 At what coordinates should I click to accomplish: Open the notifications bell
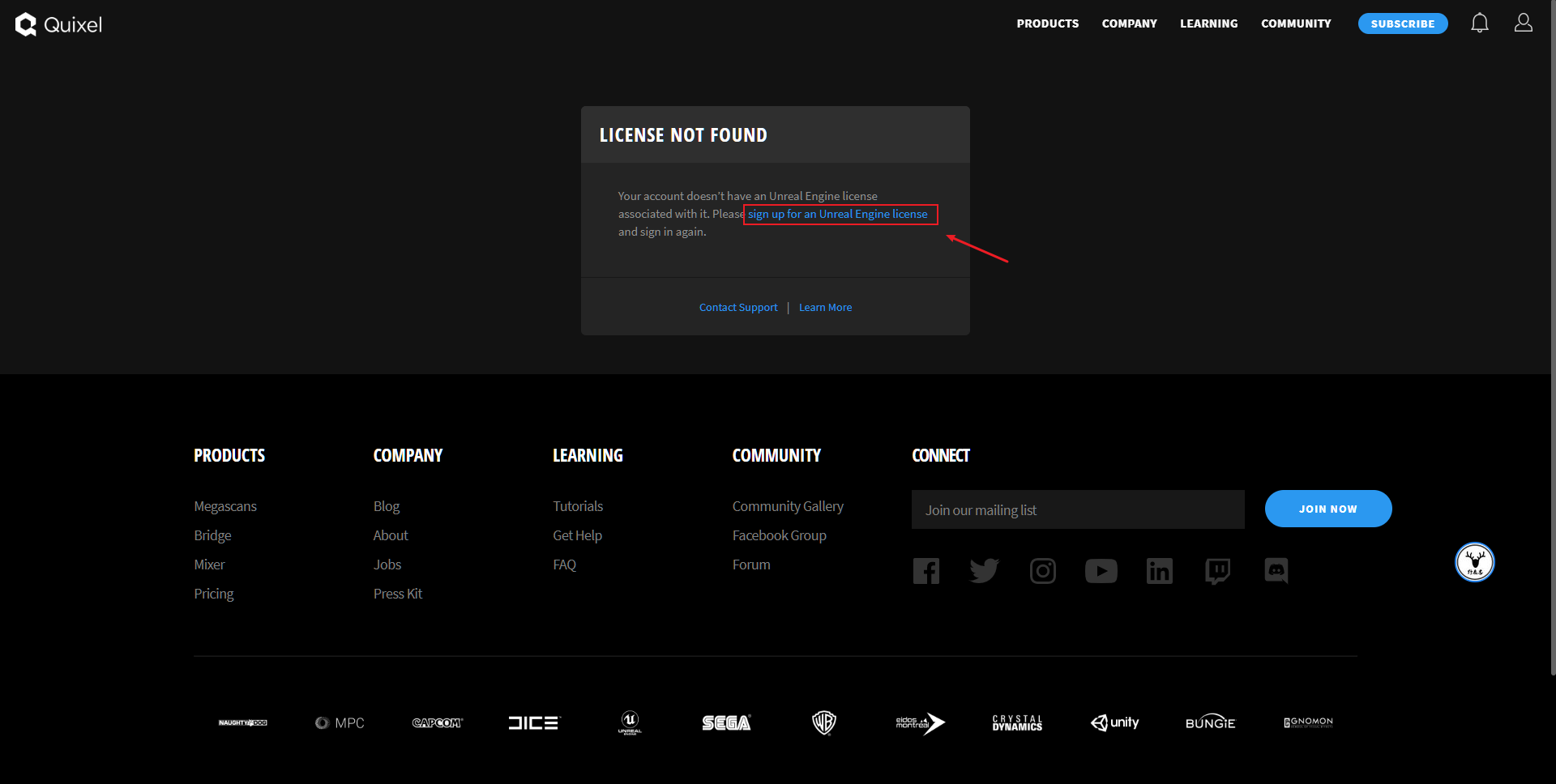pos(1480,23)
